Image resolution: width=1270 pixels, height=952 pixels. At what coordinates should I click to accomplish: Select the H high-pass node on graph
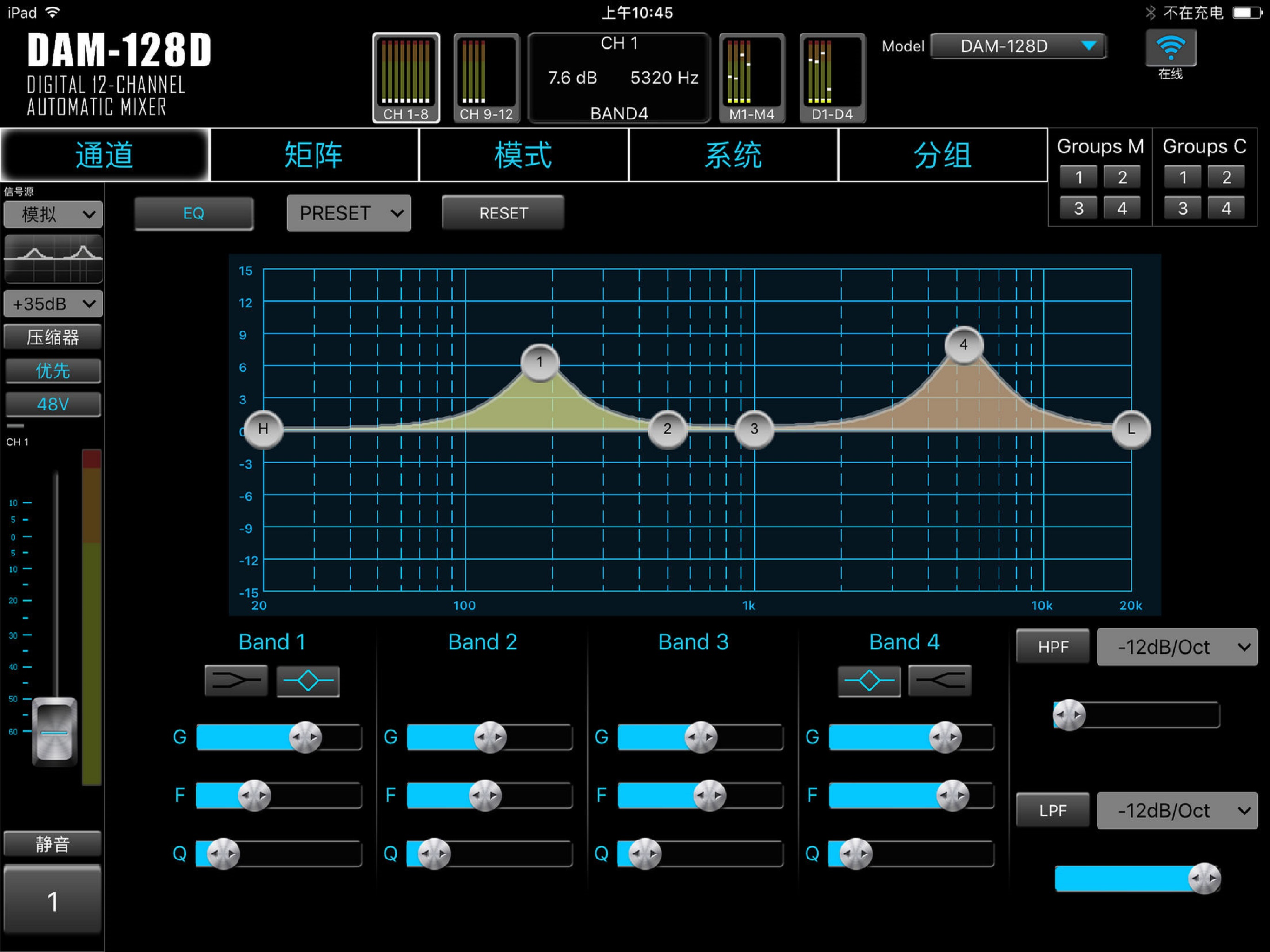click(264, 429)
